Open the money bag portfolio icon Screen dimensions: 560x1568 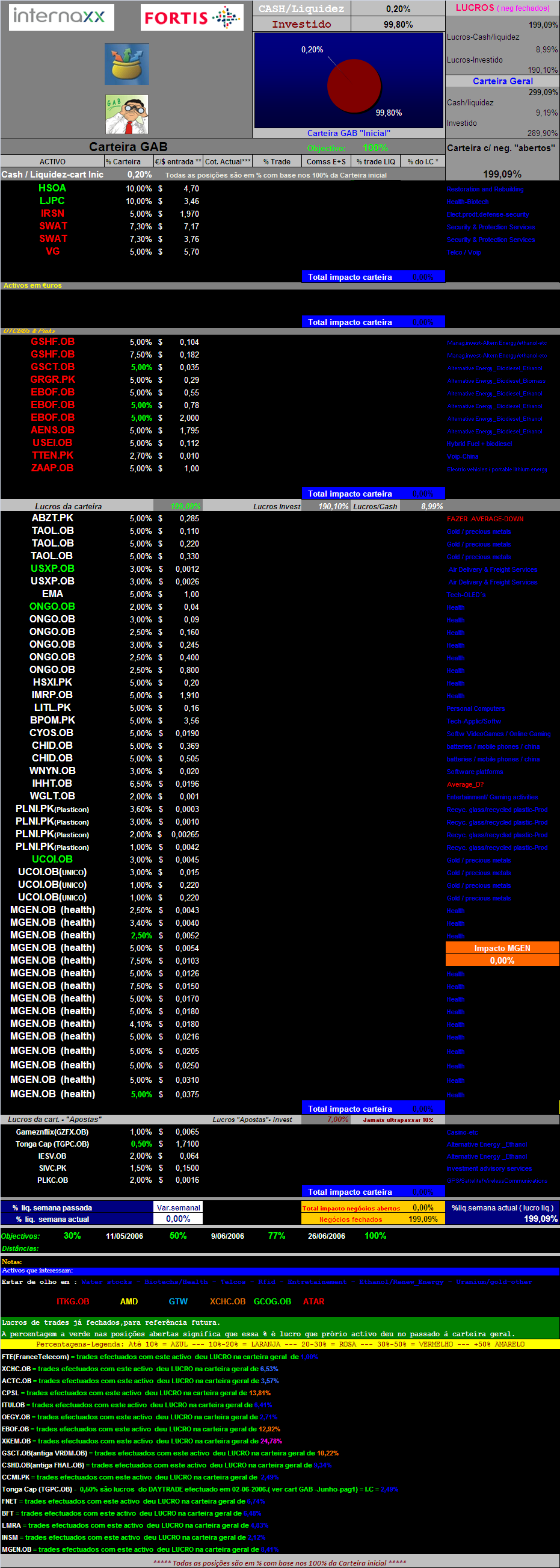[126, 64]
